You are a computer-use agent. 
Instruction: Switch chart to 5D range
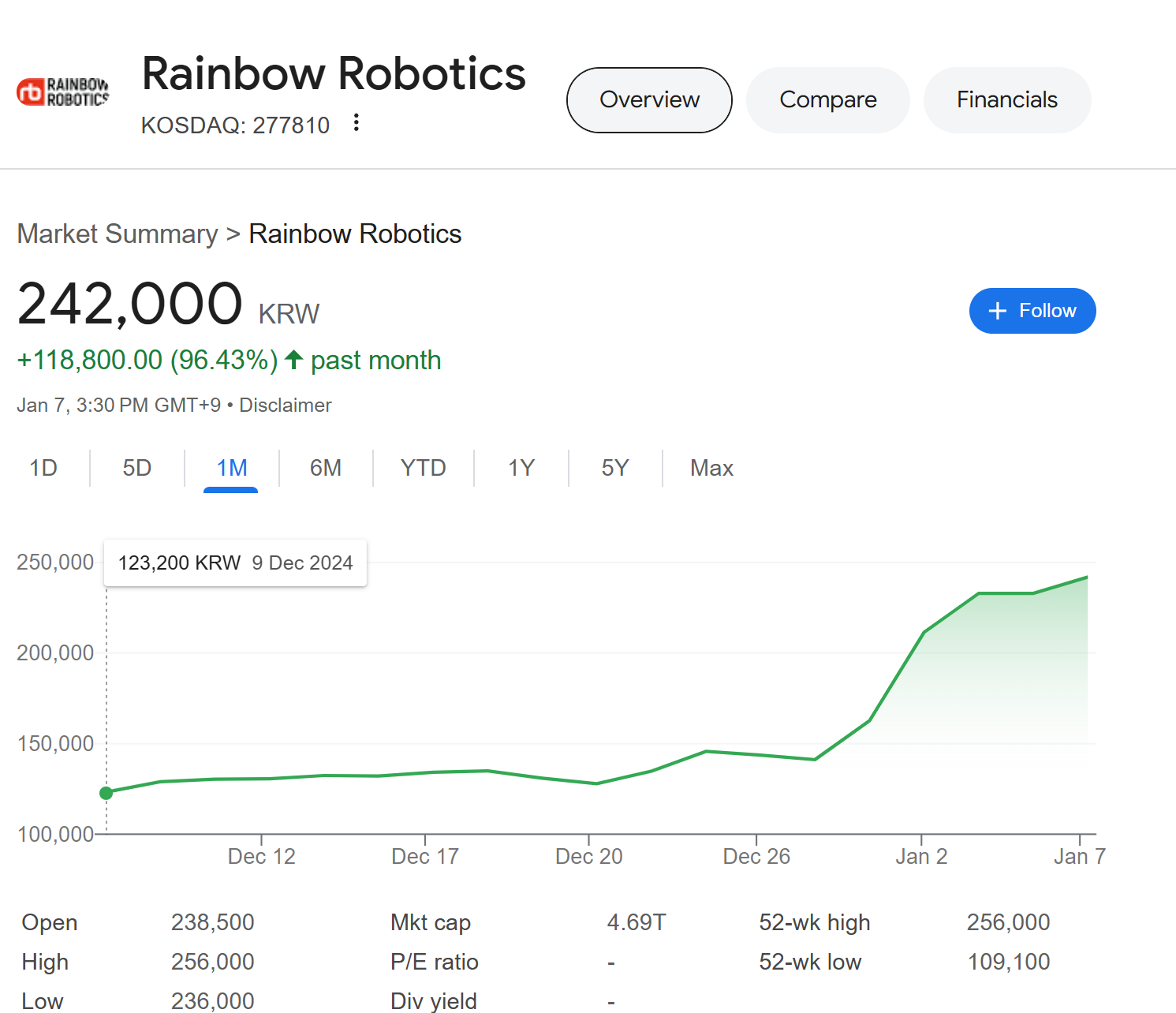[137, 468]
